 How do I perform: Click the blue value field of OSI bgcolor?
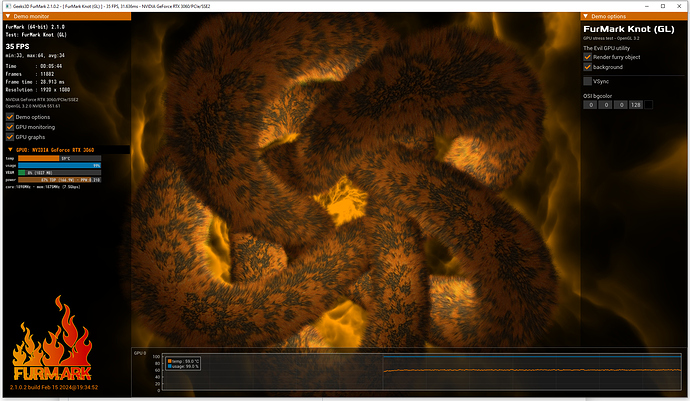pos(620,105)
